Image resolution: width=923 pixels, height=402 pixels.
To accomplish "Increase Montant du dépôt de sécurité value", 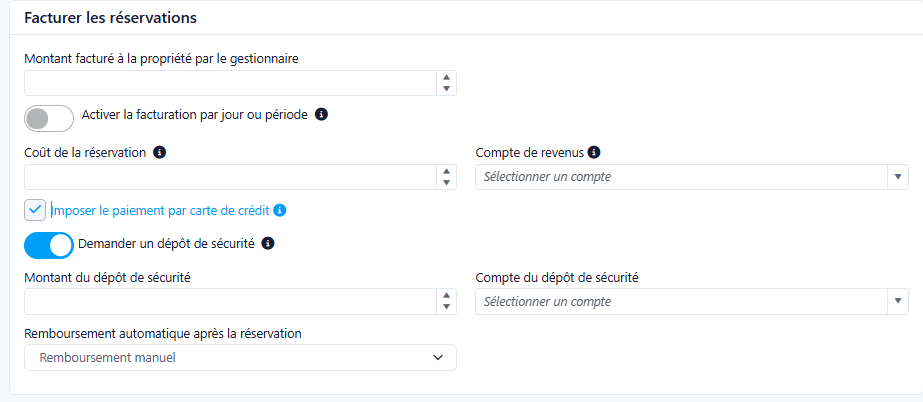I will [446, 295].
